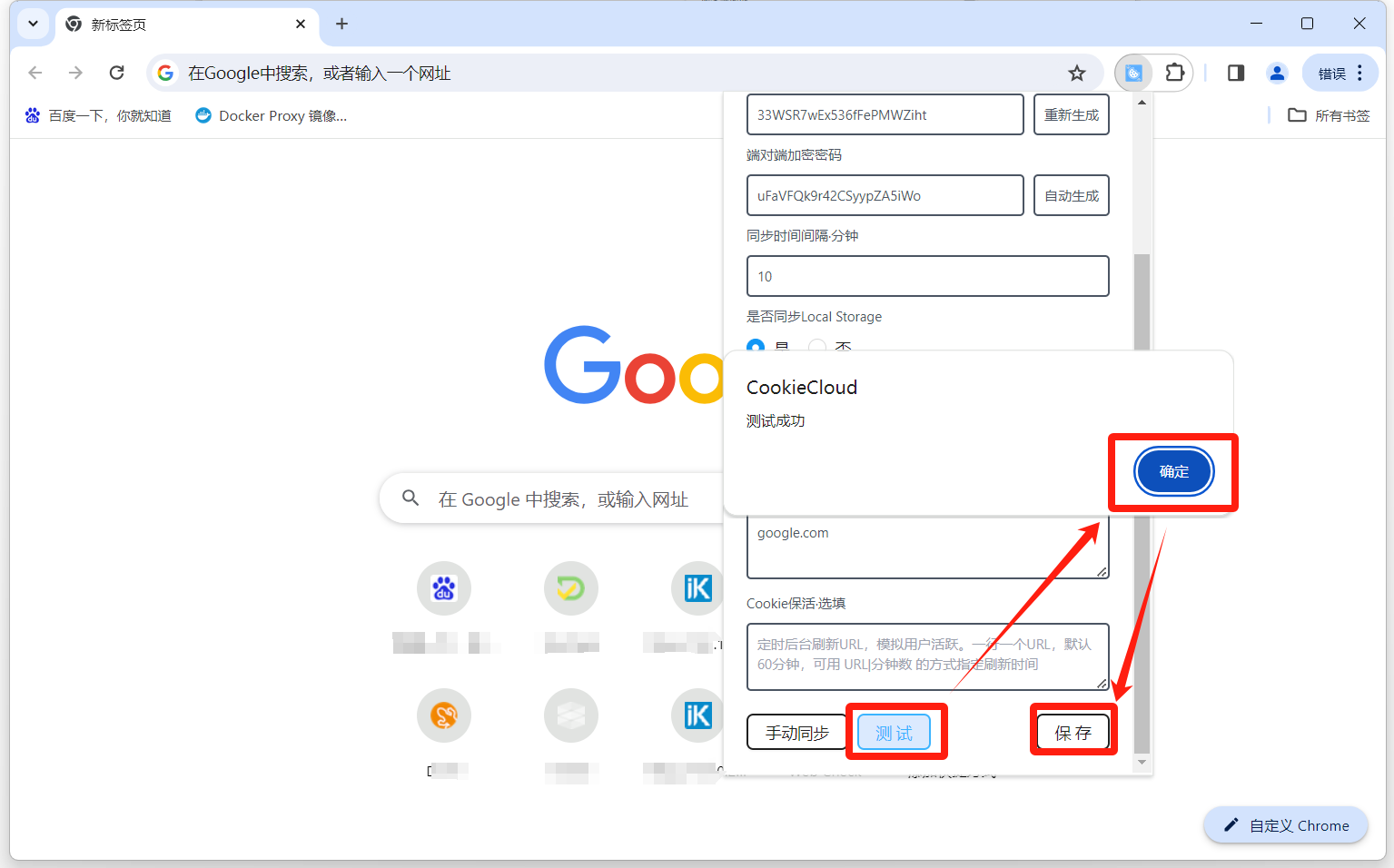Click the 保存 button
The image size is (1394, 868).
(1073, 733)
